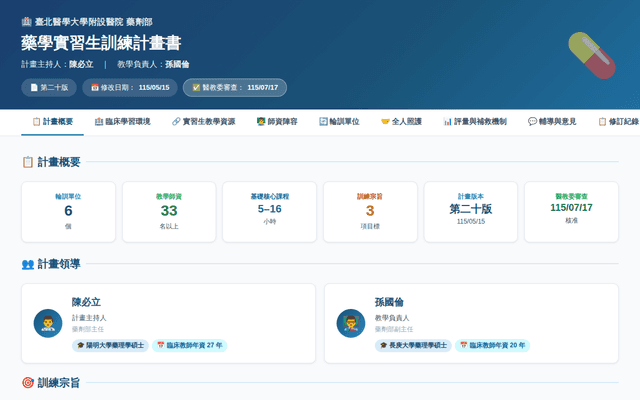Click the rotation icon on 輪訓單位 tab
This screenshot has height=400, width=640.
323,122
